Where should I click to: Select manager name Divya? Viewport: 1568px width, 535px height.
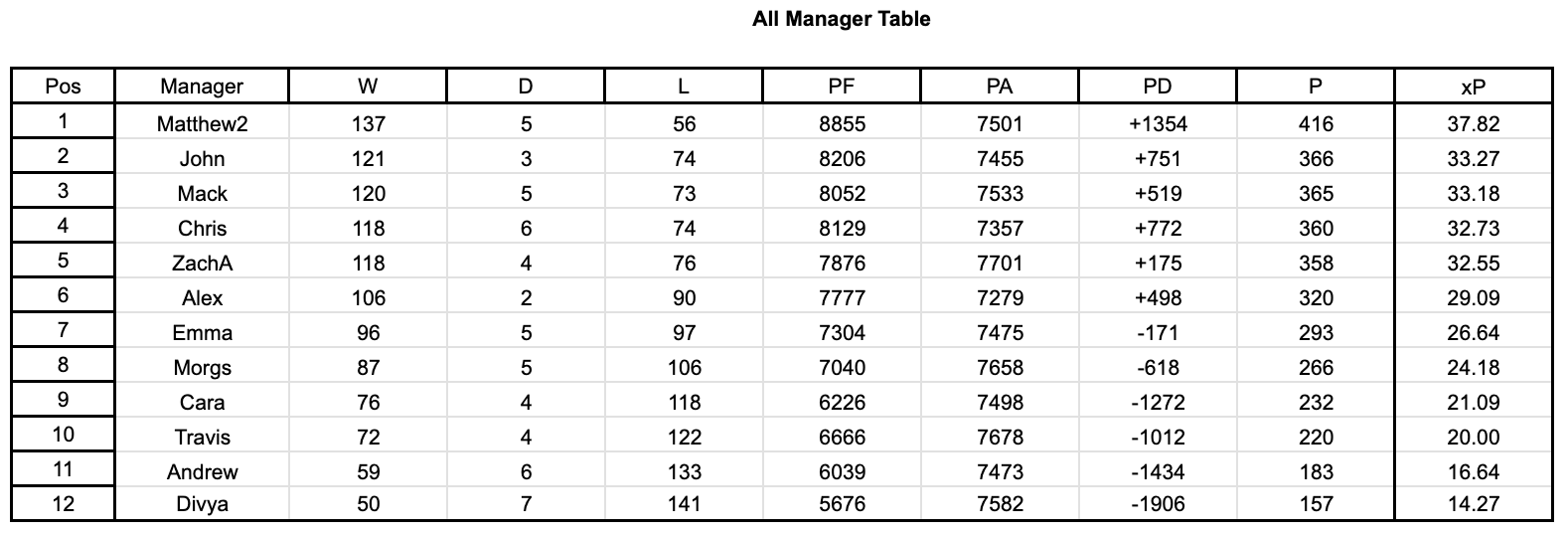pos(202,504)
